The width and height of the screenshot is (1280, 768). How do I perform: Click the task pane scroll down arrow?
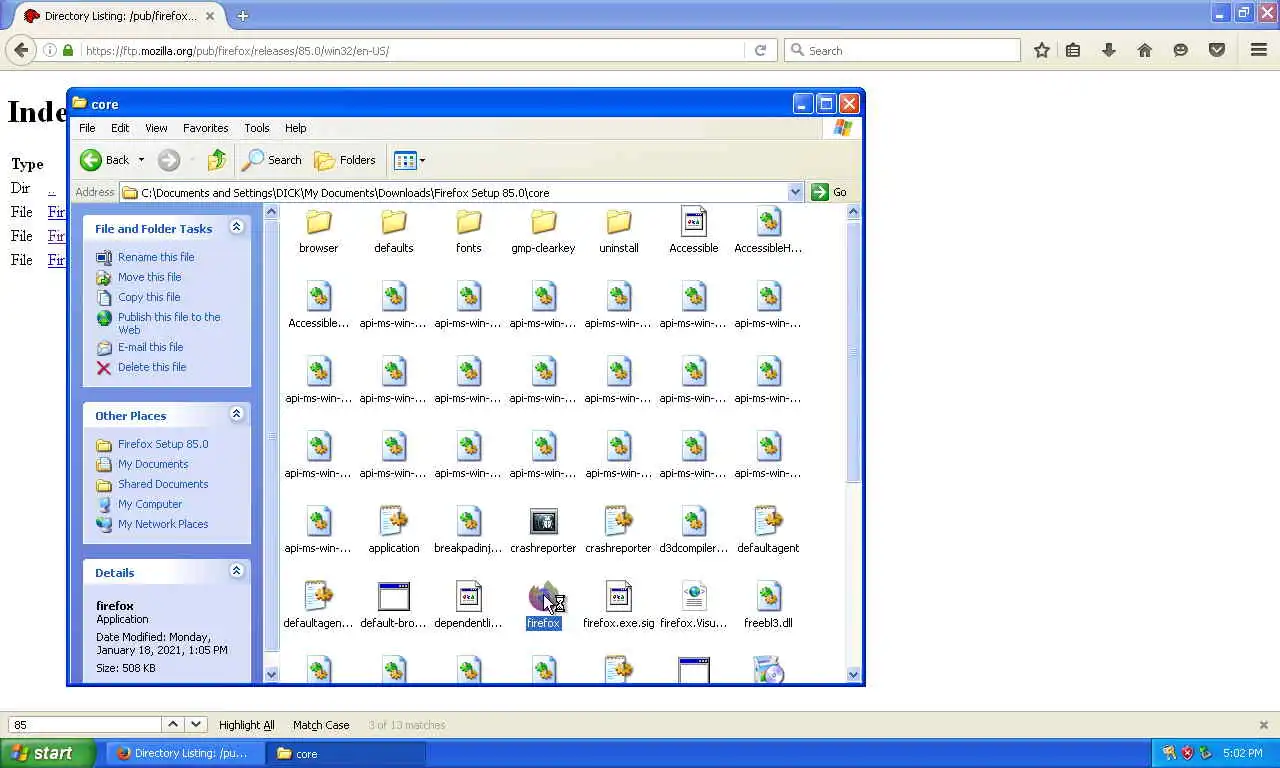click(x=271, y=675)
